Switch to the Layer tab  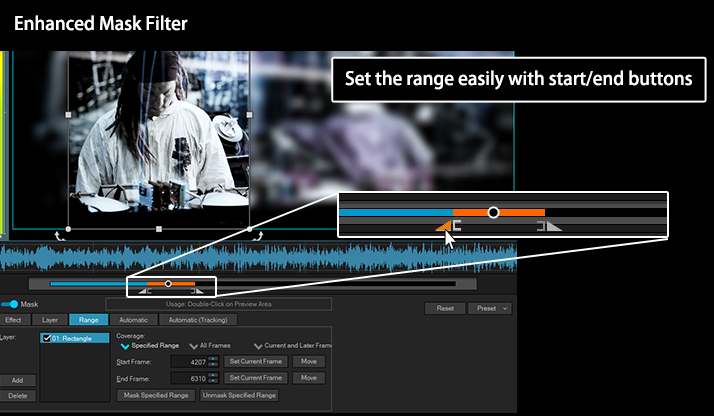click(x=50, y=320)
